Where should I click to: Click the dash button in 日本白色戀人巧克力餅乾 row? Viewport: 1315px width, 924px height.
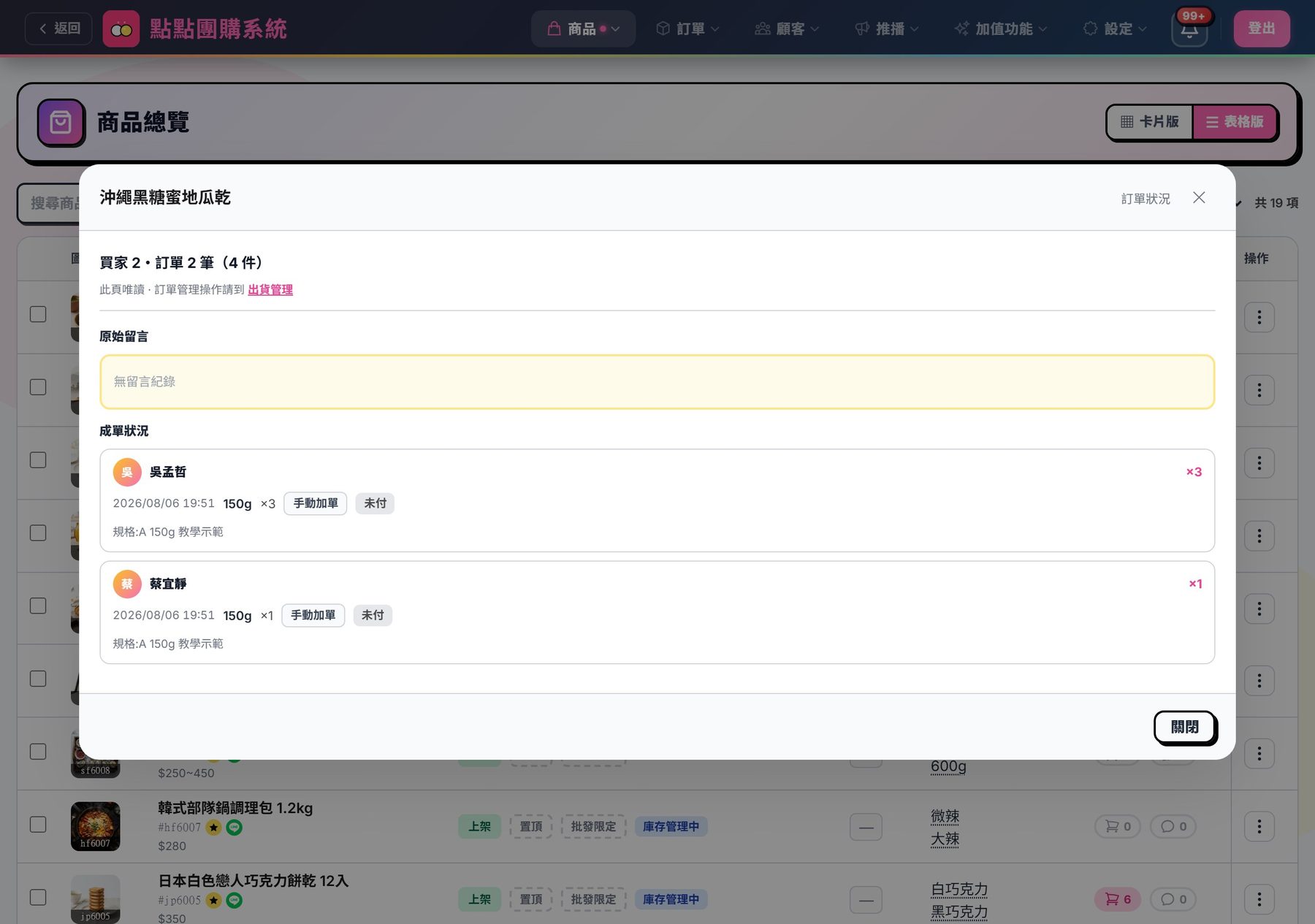[x=866, y=900]
